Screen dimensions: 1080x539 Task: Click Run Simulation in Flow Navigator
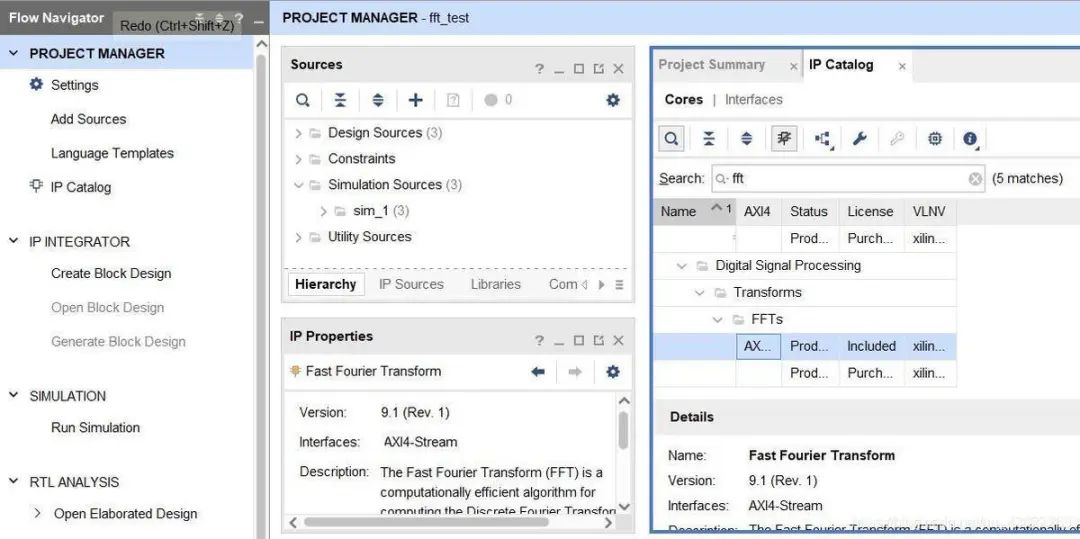pyautogui.click(x=95, y=428)
